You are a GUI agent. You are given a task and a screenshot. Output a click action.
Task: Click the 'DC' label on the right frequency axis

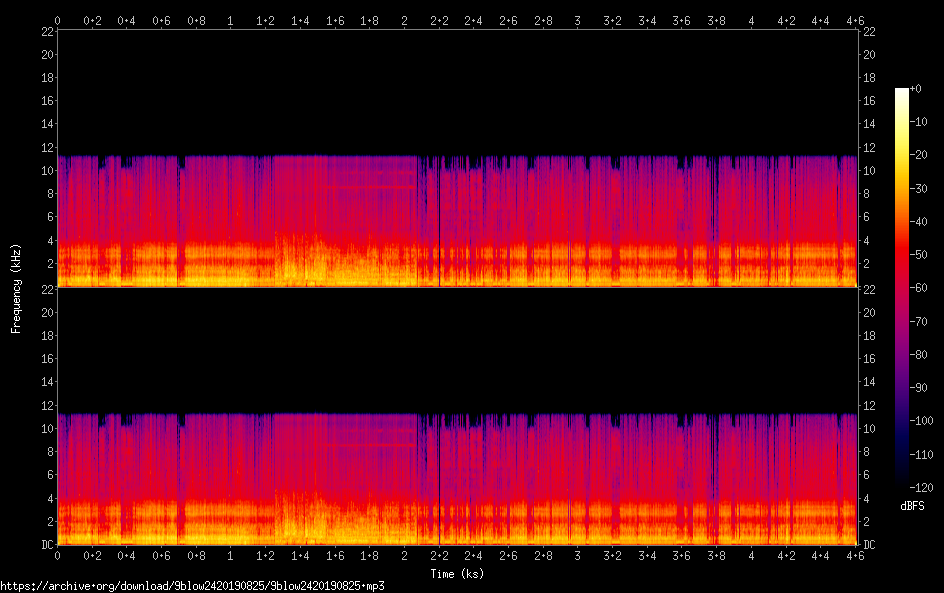pyautogui.click(x=869, y=545)
